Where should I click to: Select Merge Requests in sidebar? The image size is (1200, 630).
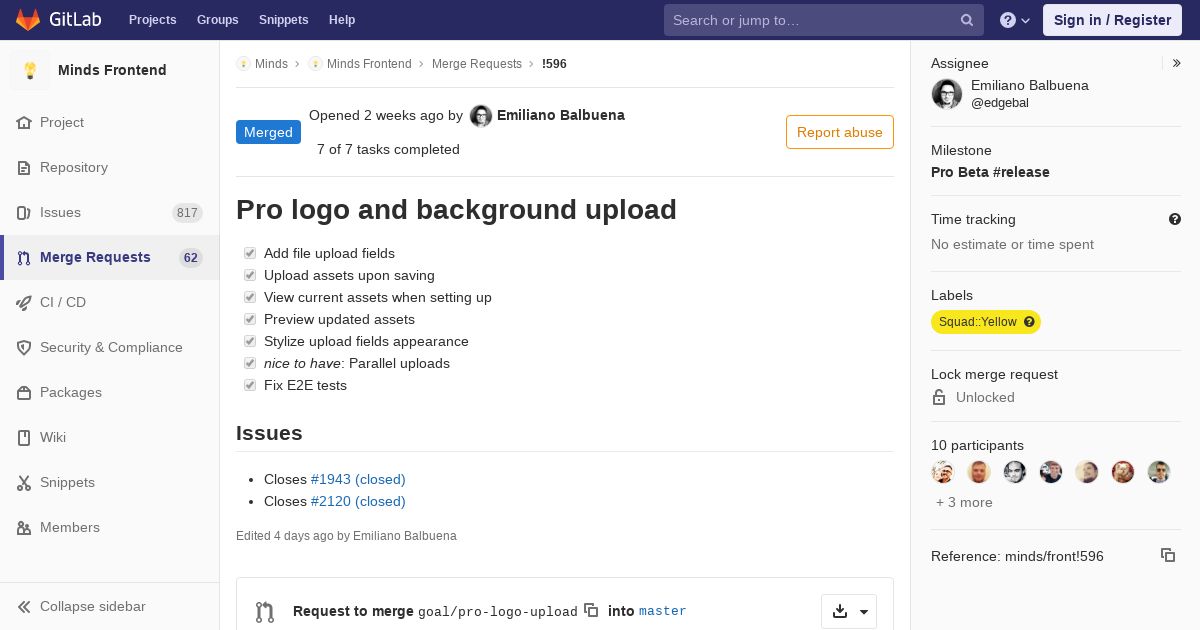click(110, 258)
